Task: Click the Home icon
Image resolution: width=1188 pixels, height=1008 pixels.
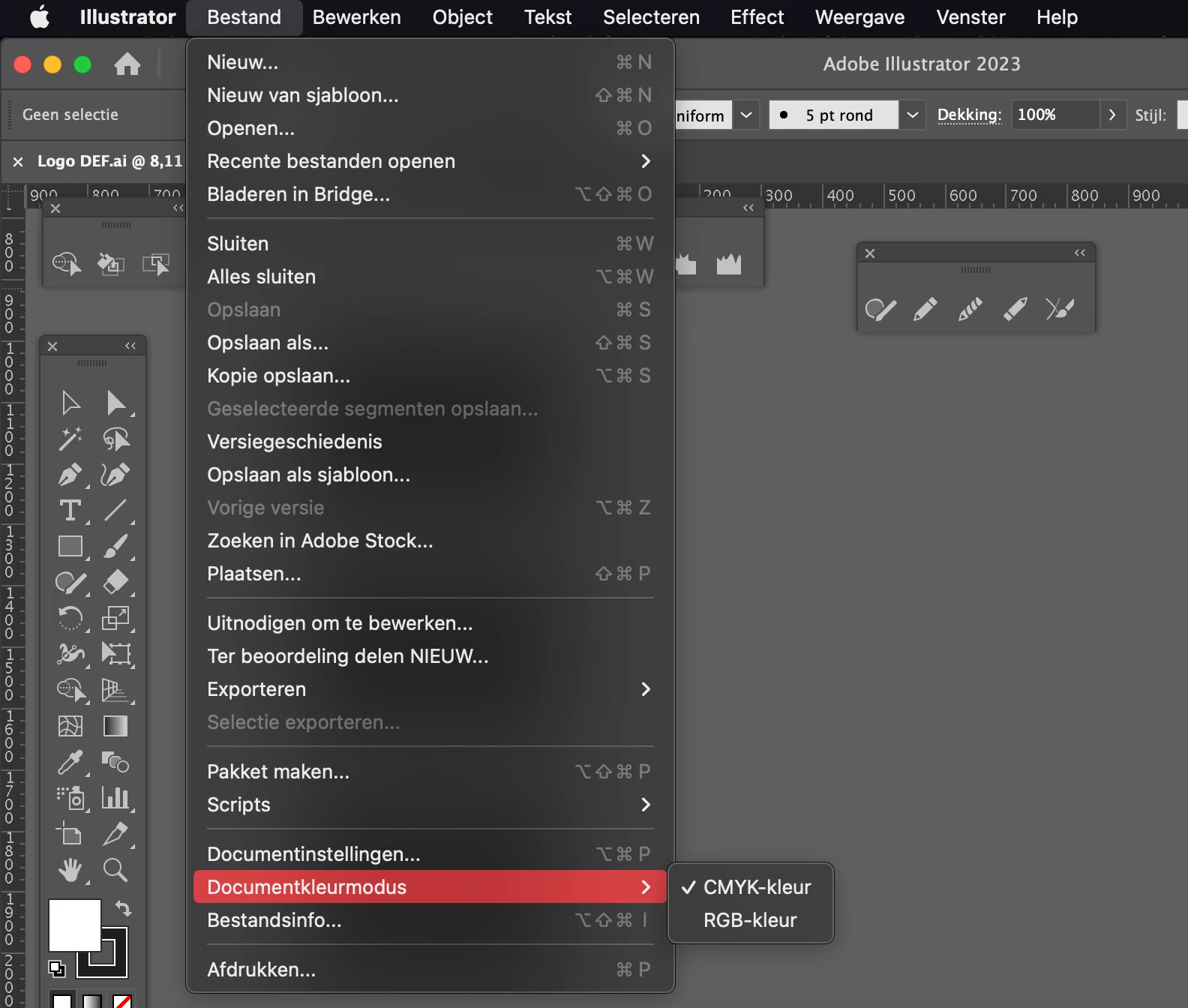Action: (x=127, y=64)
